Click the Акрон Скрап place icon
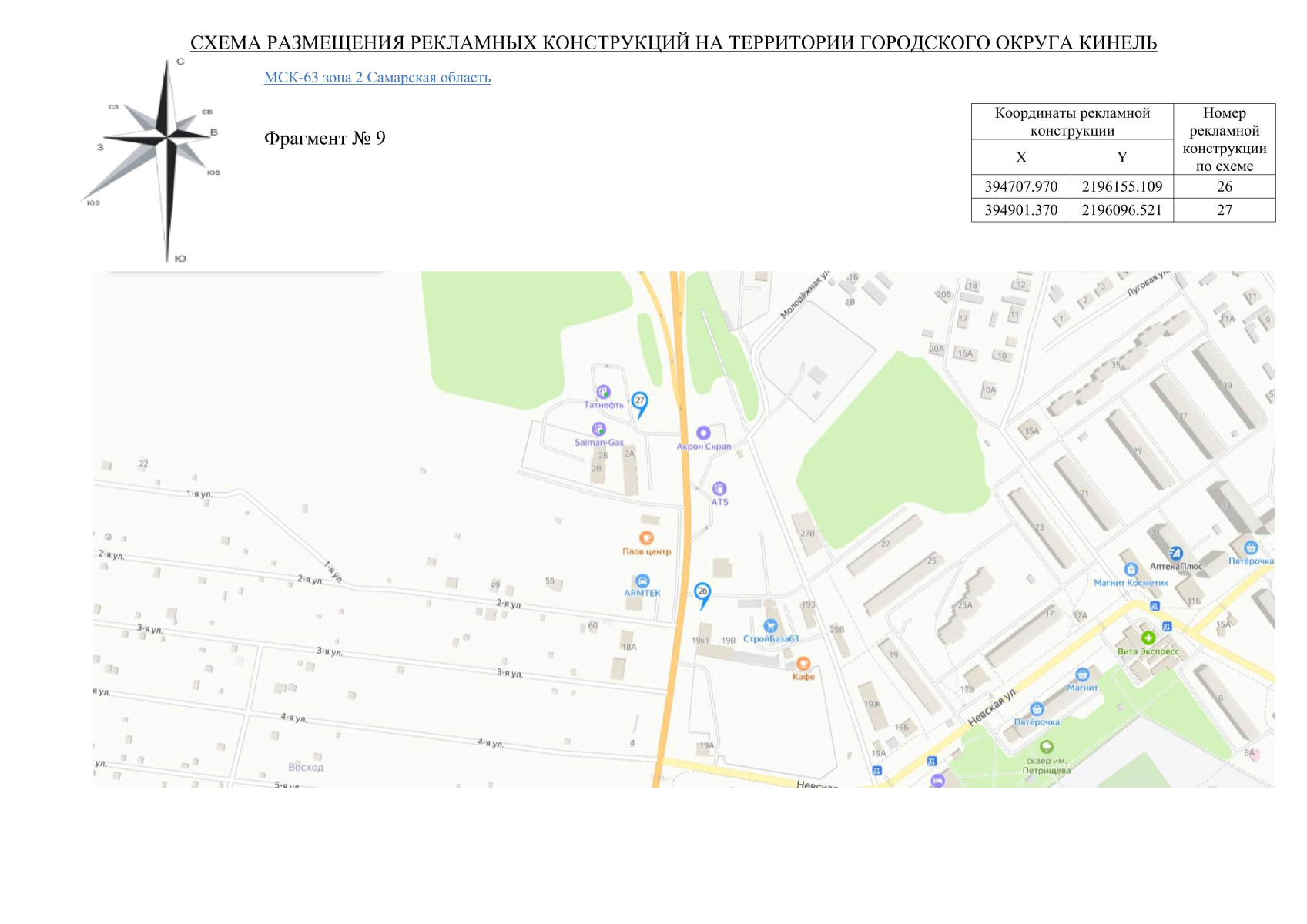This screenshot has height=924, width=1307. point(703,434)
